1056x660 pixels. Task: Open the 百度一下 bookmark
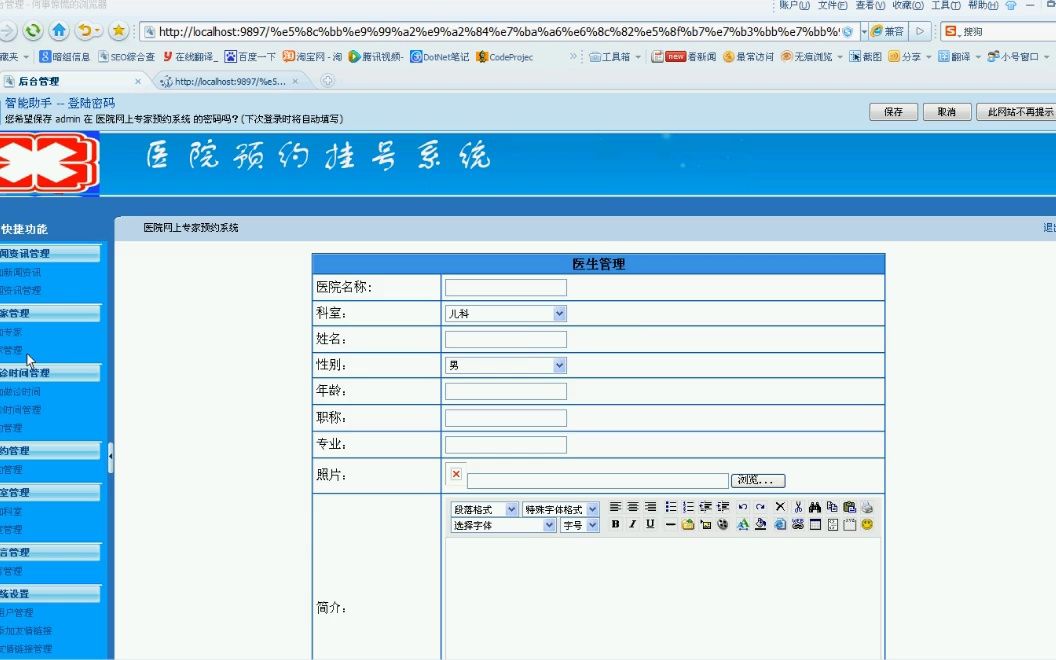(x=251, y=57)
